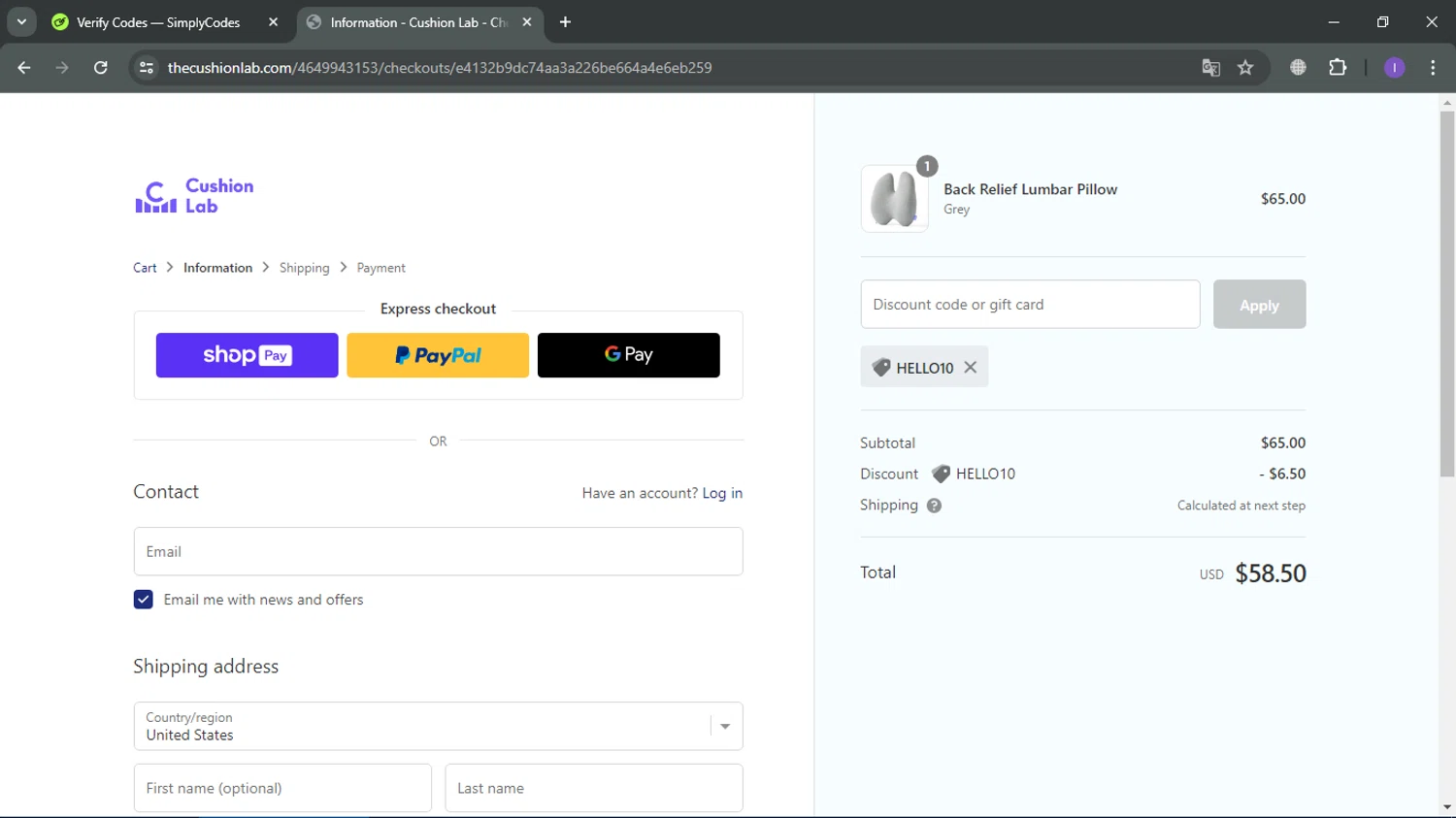Image resolution: width=1456 pixels, height=818 pixels.
Task: Click the page vertical scrollbar
Action: (1447, 293)
